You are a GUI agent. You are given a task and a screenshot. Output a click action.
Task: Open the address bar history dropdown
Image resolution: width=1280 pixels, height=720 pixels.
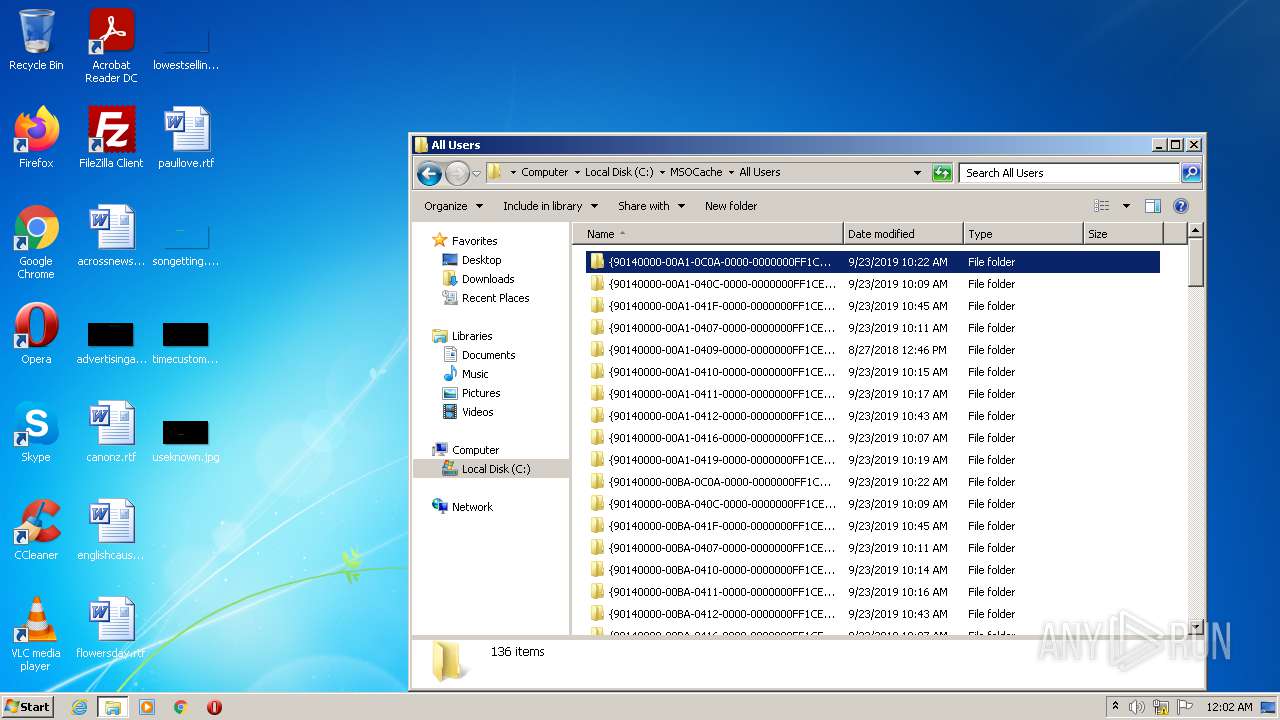click(x=917, y=173)
